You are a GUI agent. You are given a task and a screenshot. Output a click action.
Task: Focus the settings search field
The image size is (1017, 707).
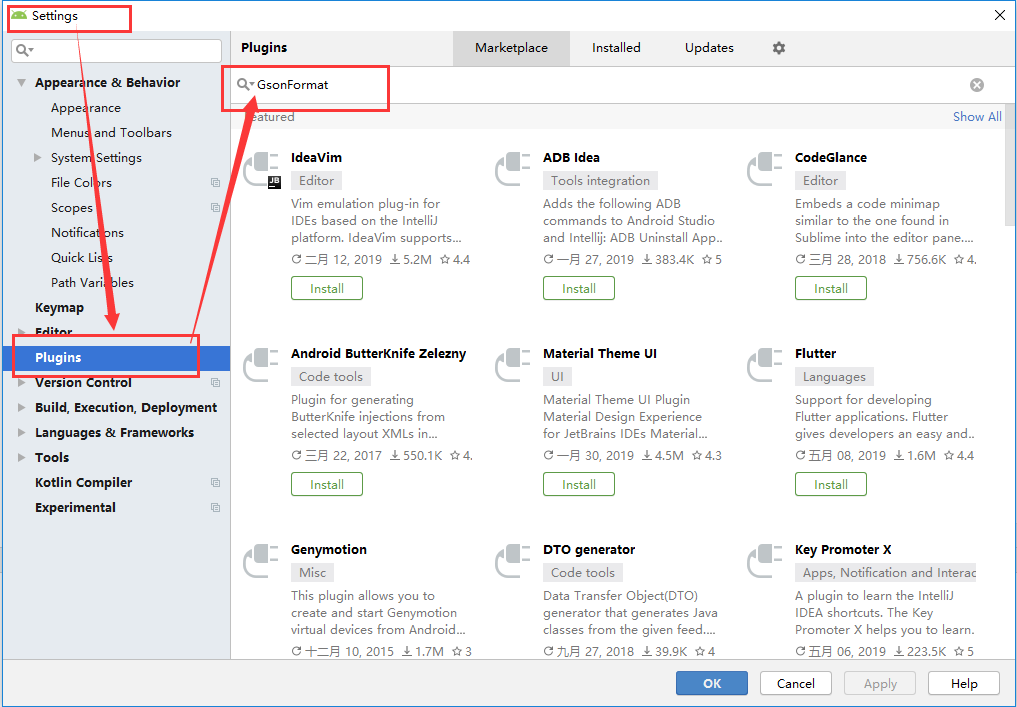click(117, 51)
